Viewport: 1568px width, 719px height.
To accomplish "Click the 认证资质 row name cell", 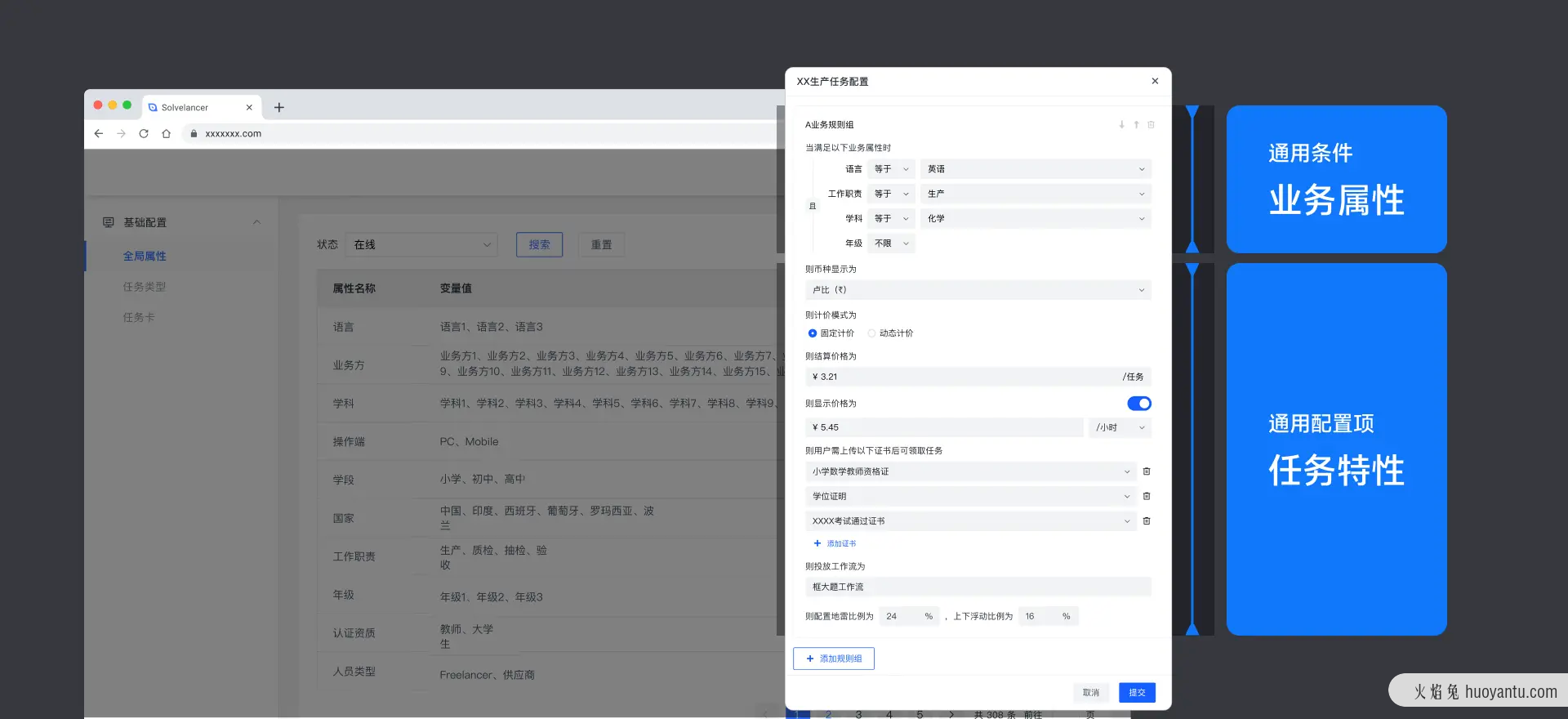I will click(354, 632).
